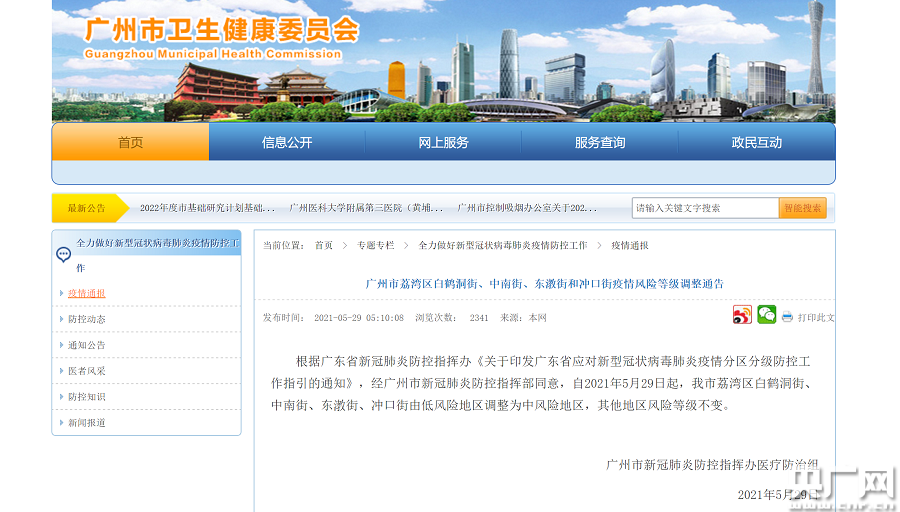900x512 pixels.
Task: Focus the keyword search input field
Action: click(x=705, y=208)
